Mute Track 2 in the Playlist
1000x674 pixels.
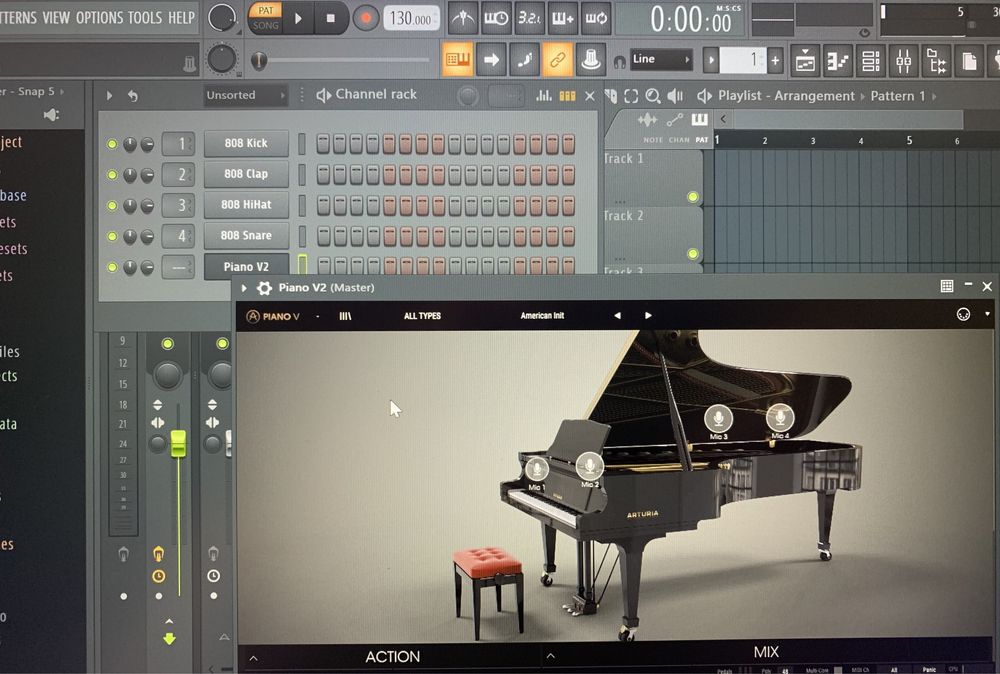pyautogui.click(x=693, y=254)
